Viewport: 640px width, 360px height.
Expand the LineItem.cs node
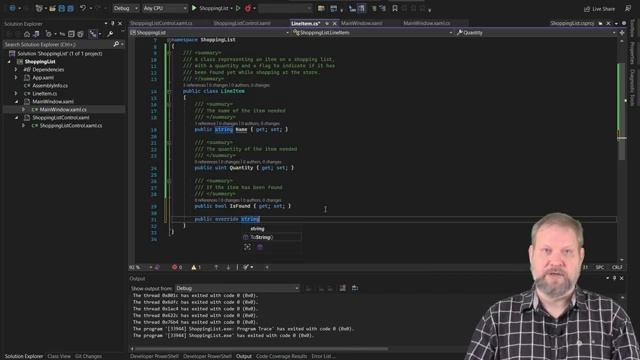pyautogui.click(x=16, y=93)
